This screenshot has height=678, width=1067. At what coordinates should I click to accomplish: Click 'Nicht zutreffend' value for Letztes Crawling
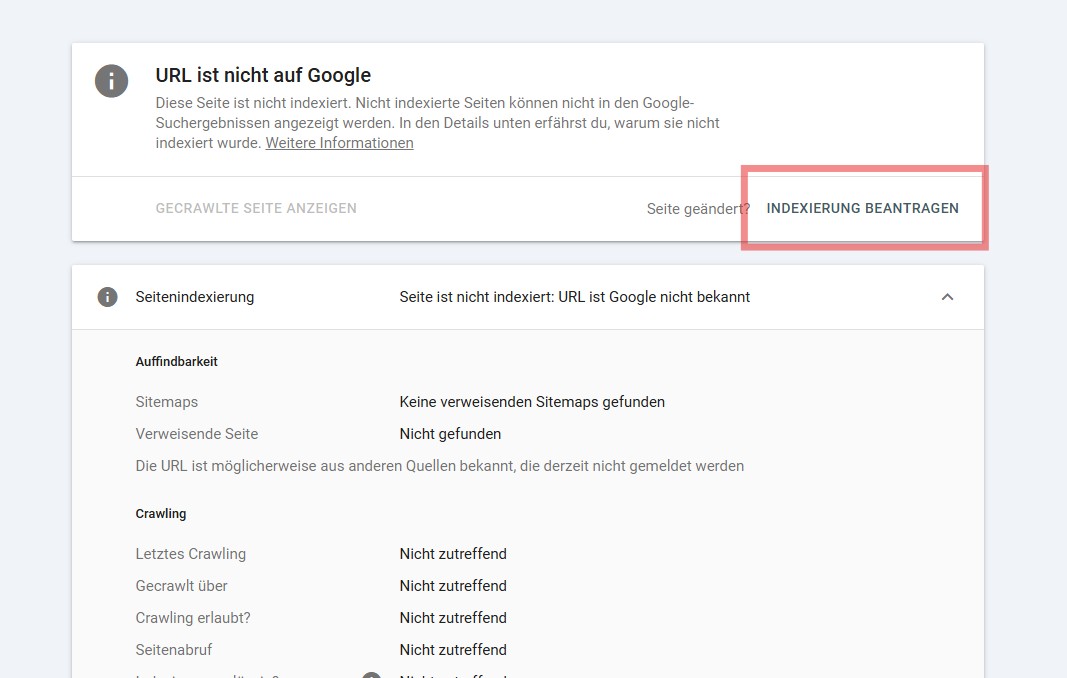tap(453, 553)
